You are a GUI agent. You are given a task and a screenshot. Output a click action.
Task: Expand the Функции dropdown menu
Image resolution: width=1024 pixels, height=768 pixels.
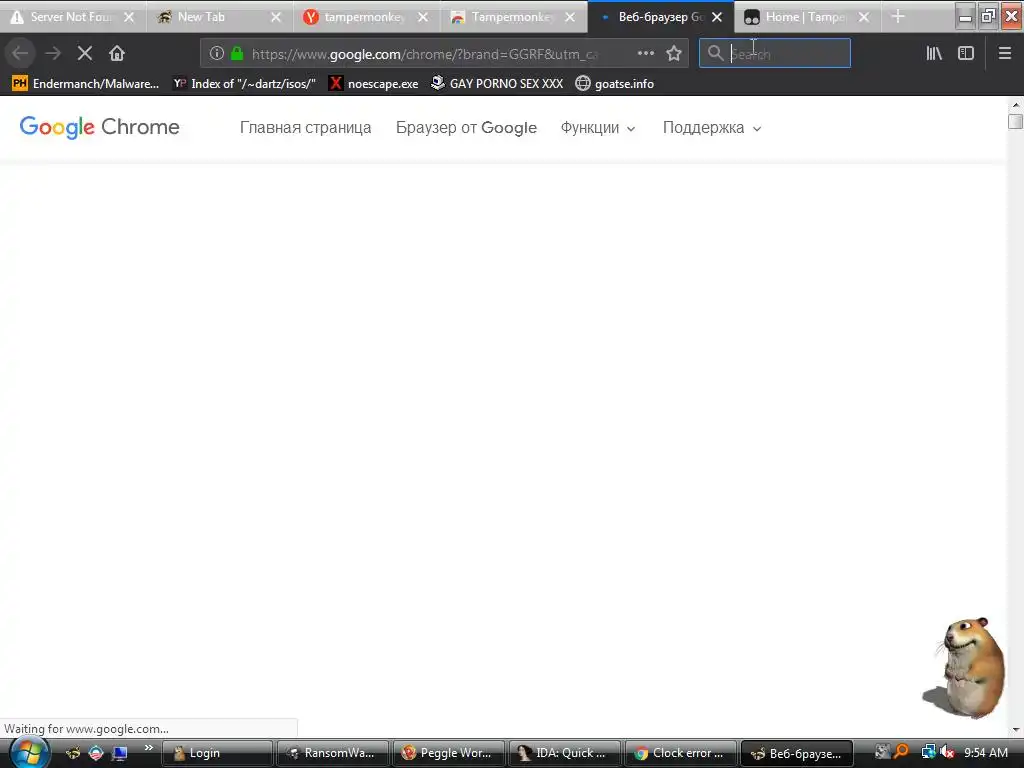pos(598,128)
